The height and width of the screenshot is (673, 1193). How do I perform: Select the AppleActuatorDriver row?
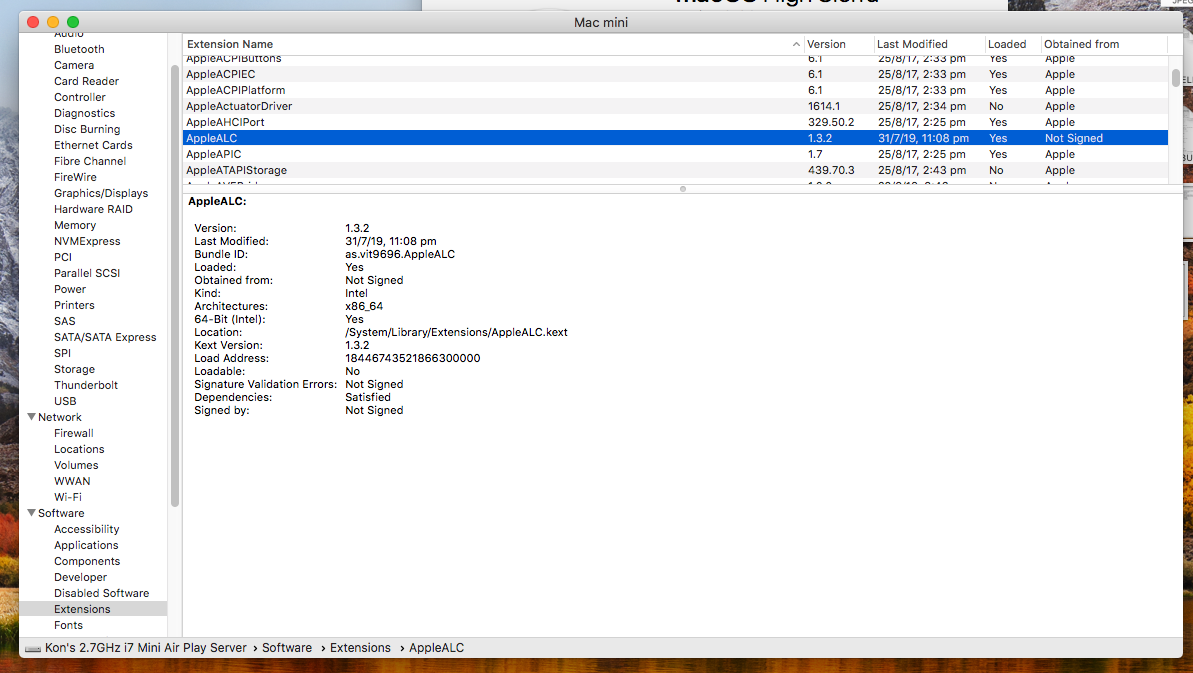point(675,106)
